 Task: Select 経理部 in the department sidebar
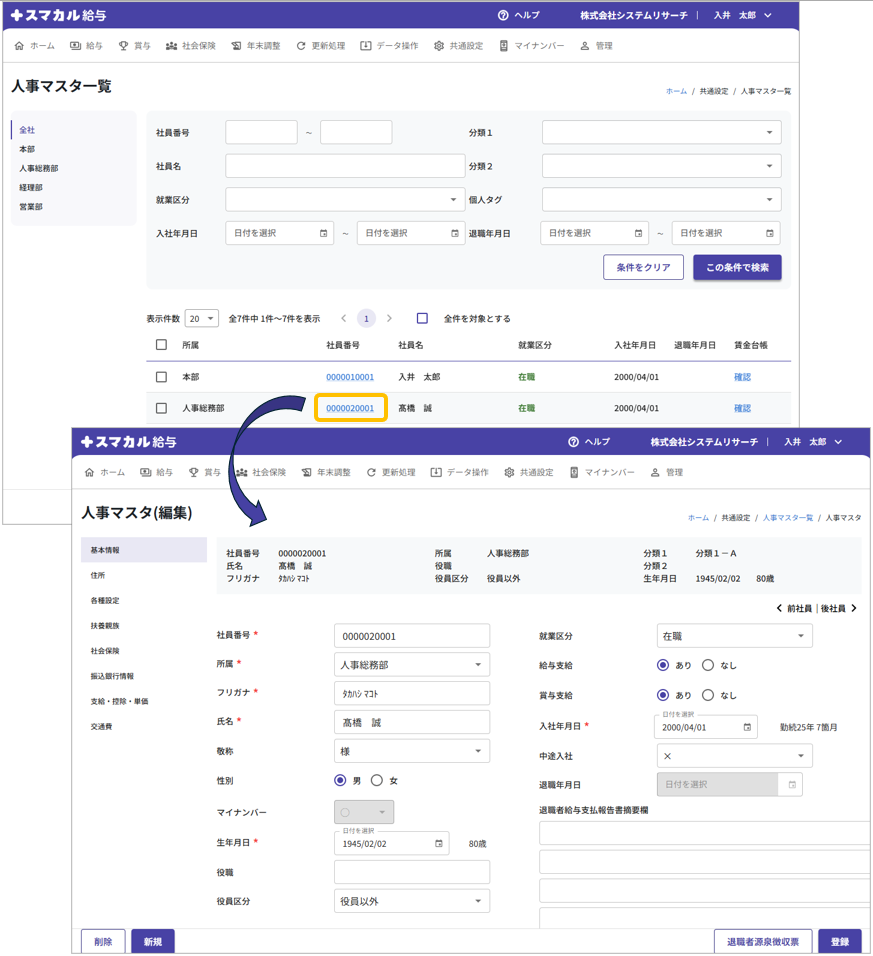31,188
